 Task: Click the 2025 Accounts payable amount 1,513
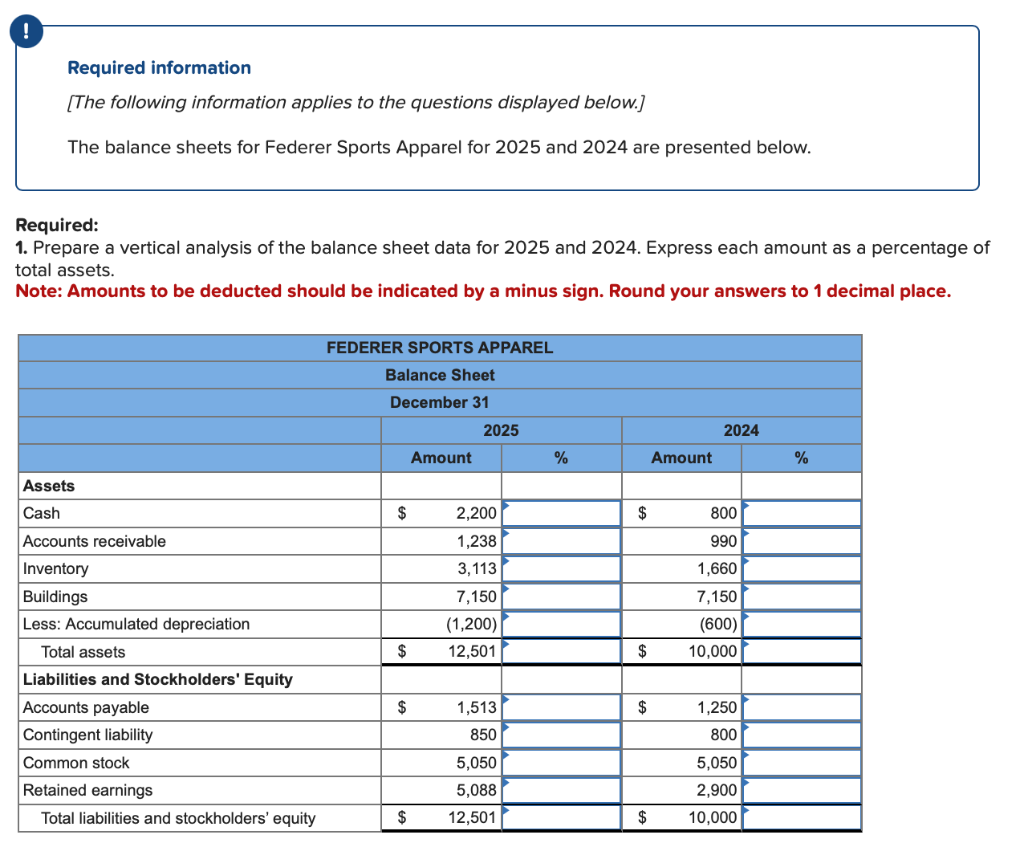pos(477,707)
